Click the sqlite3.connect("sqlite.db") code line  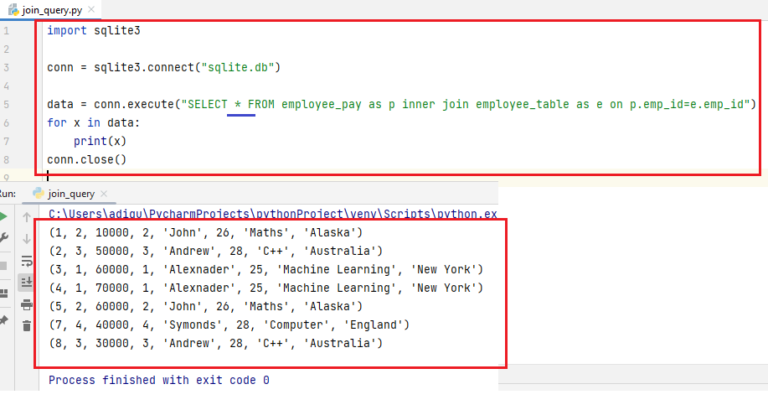pos(164,67)
